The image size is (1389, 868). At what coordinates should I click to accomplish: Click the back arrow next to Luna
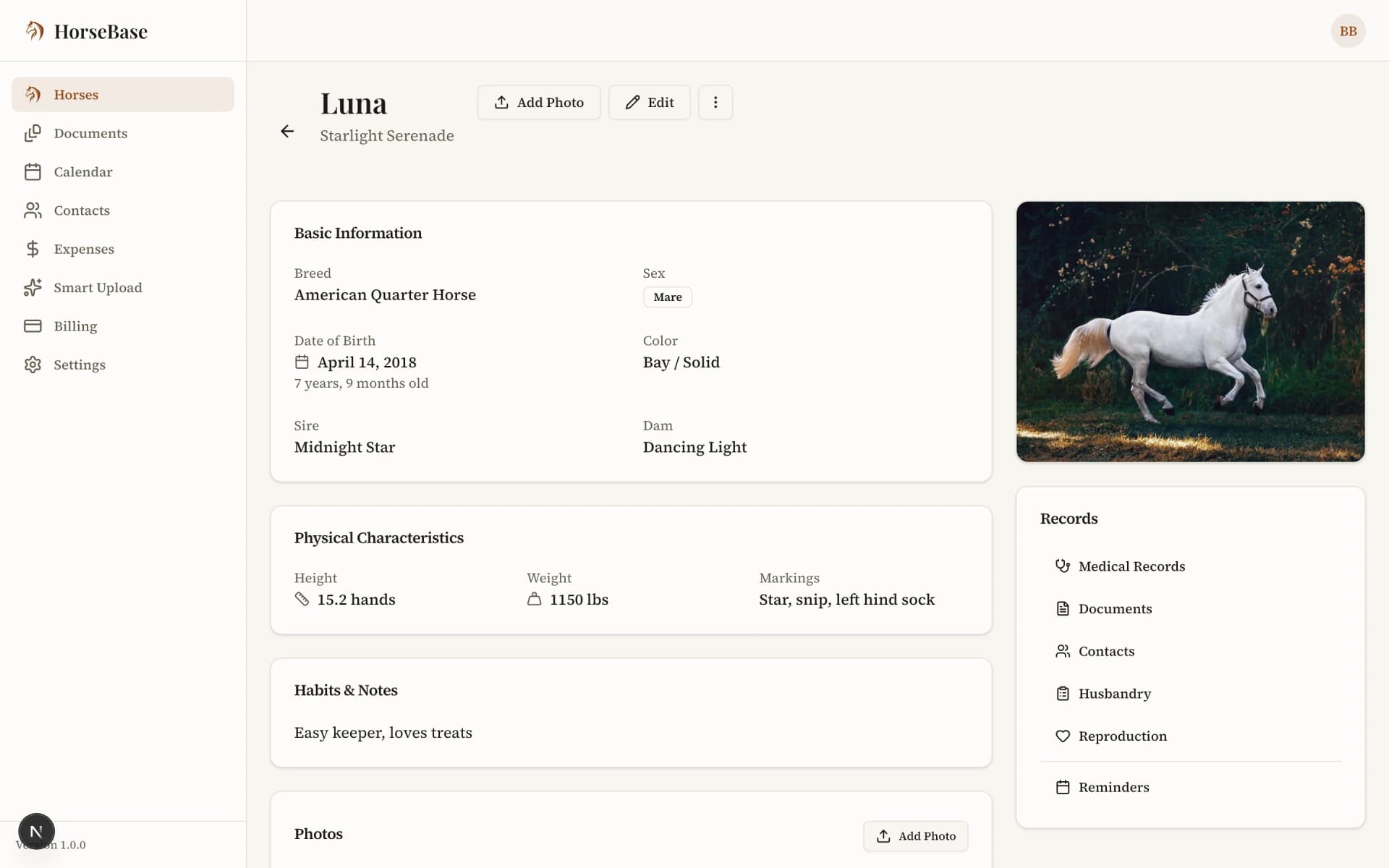(287, 131)
